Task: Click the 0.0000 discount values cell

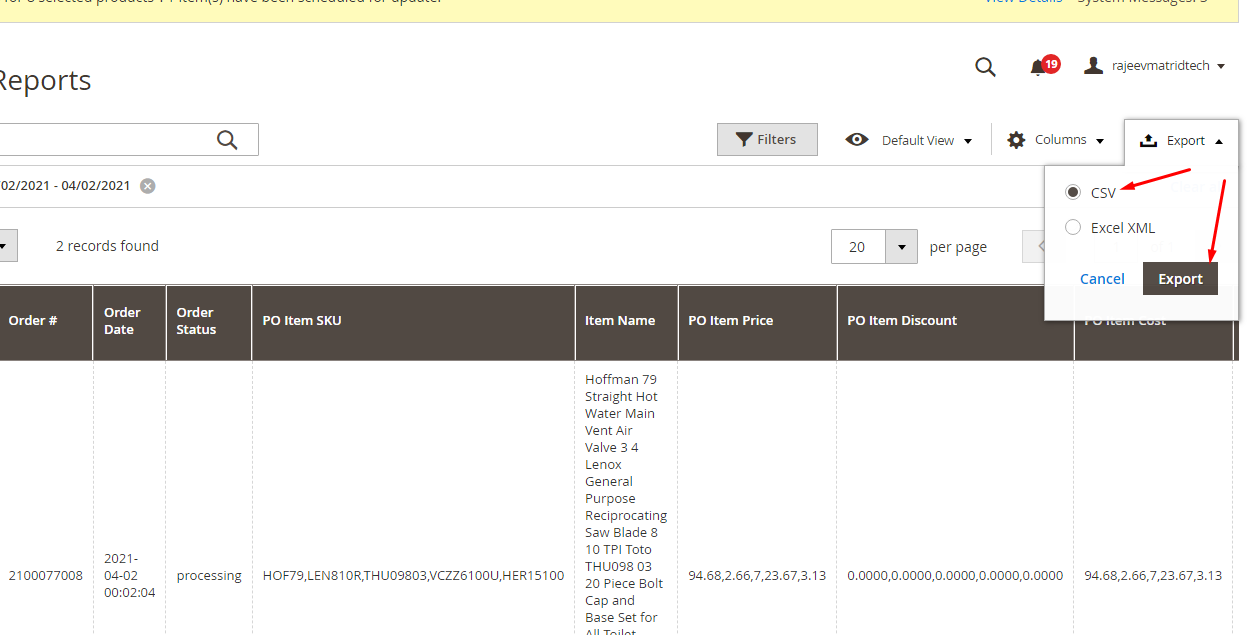Action: [955, 575]
